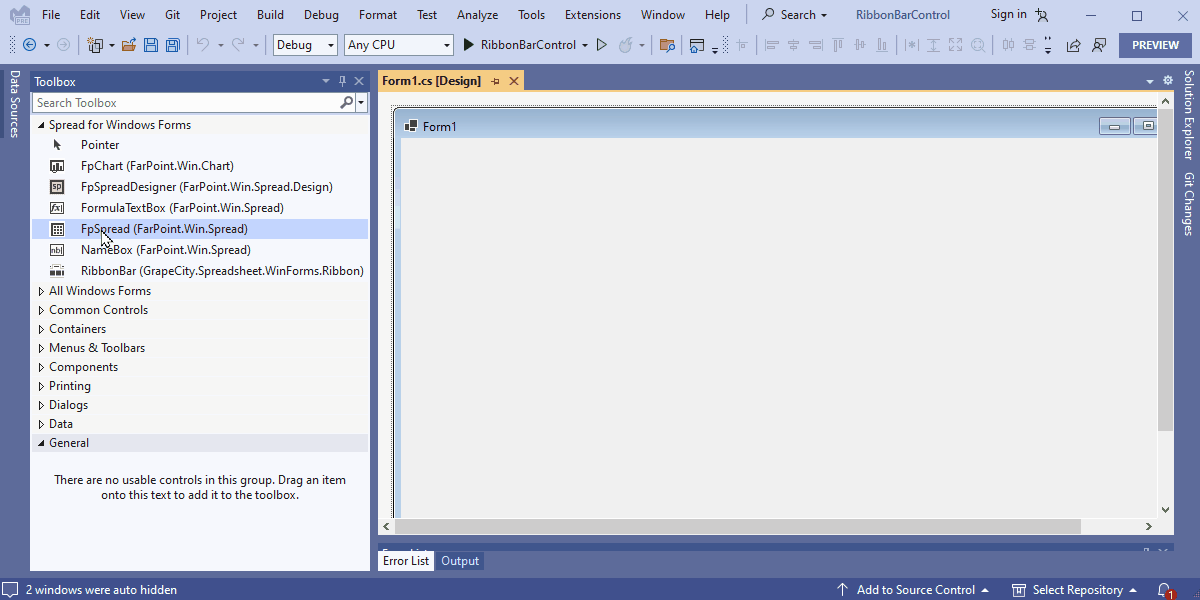Toggle the Toolbox pin to auto-hide
Viewport: 1200px width, 600px height.
[x=341, y=81]
